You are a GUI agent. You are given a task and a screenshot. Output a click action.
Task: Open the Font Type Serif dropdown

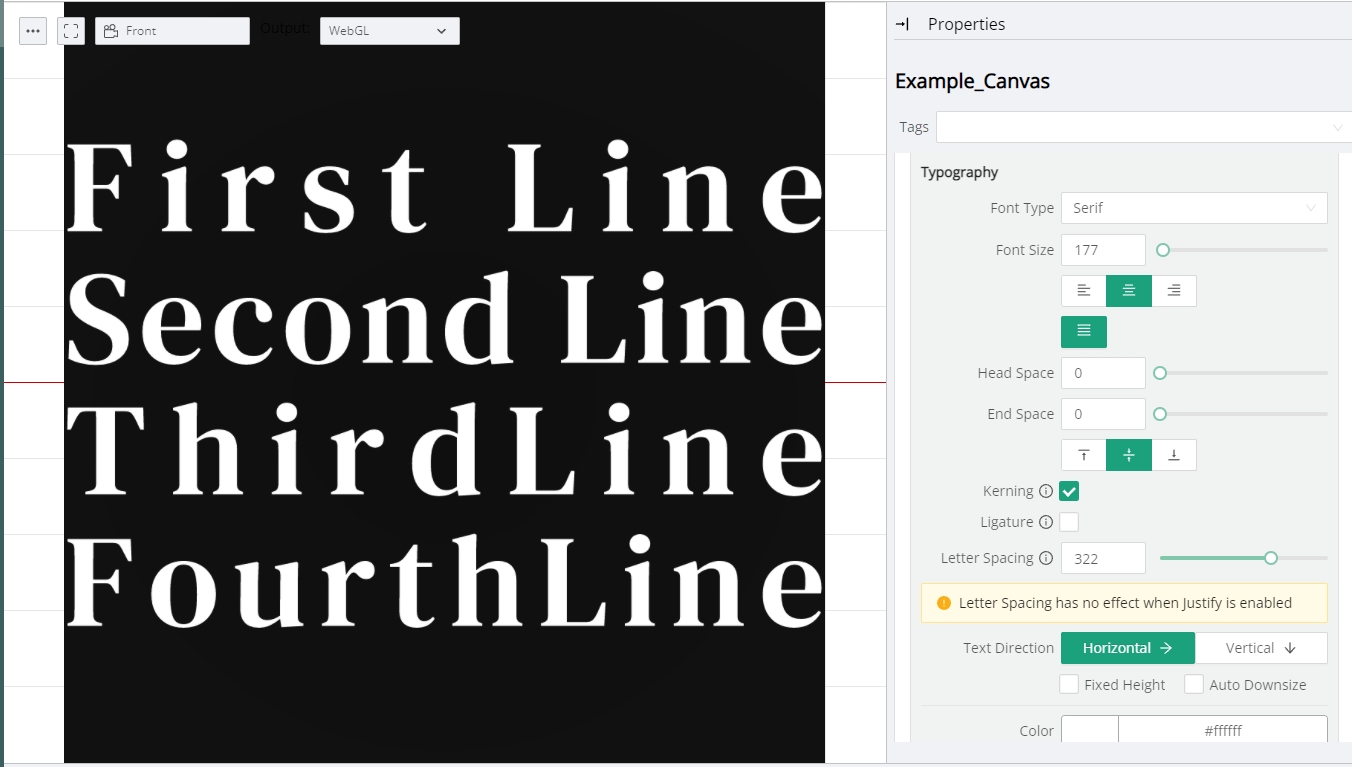click(x=1194, y=208)
